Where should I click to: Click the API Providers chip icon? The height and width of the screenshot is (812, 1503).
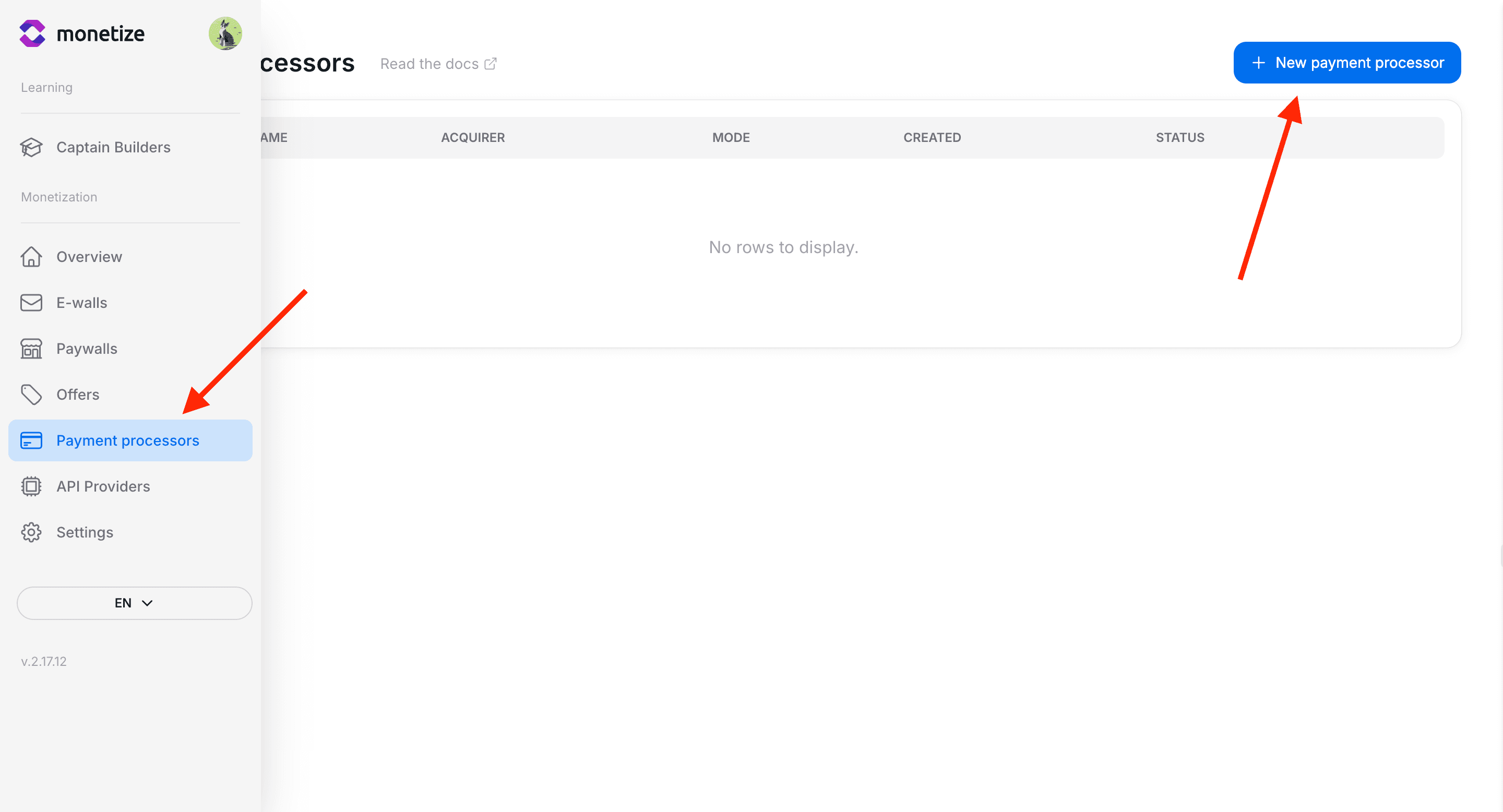(x=31, y=486)
